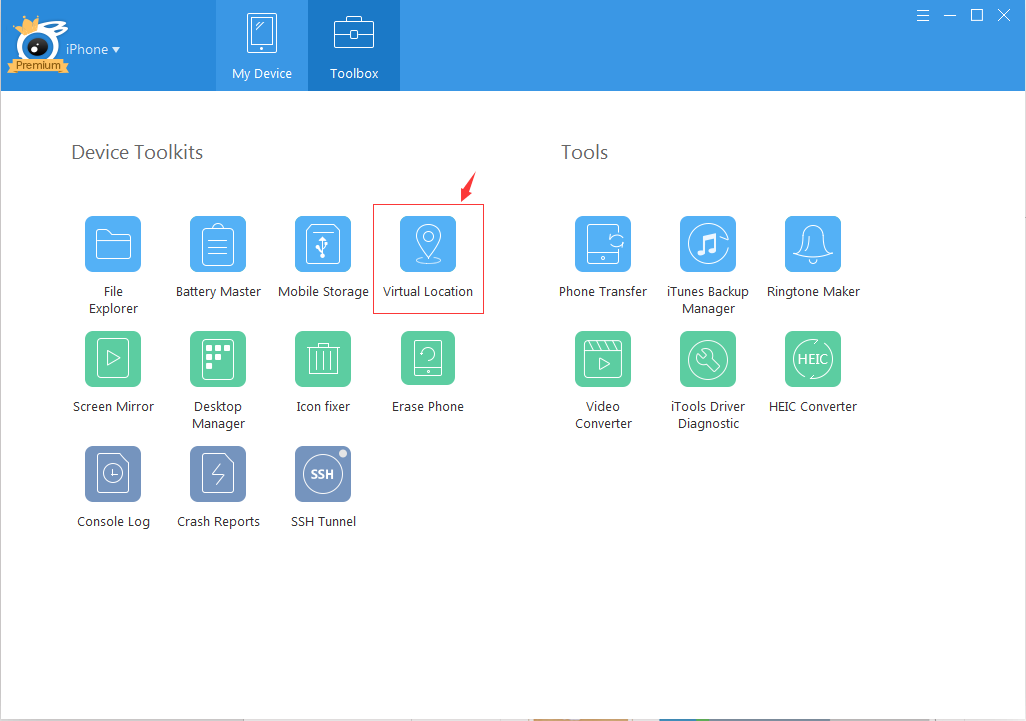
Task: Open the Console Log viewer
Action: click(113, 474)
